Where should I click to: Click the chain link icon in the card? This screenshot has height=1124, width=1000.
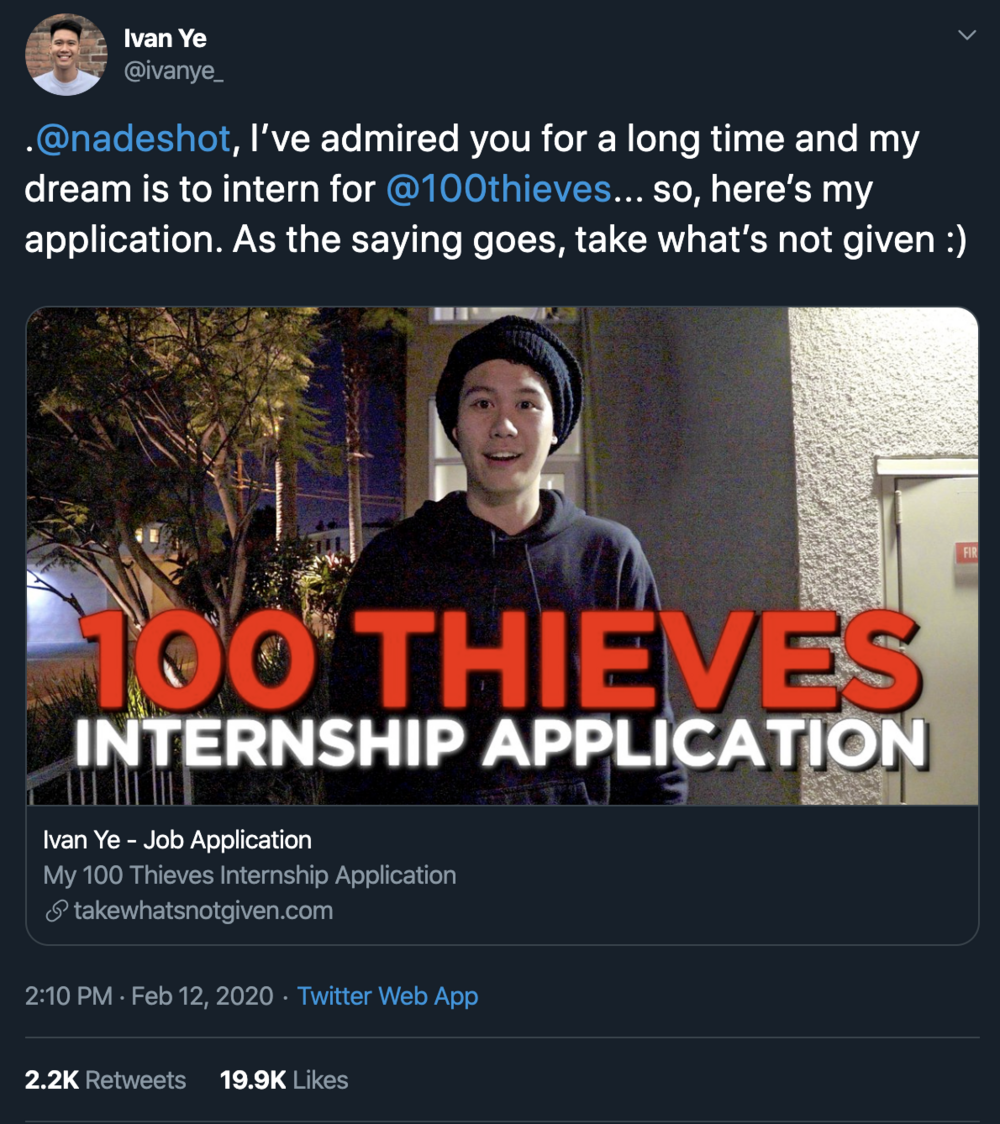pyautogui.click(x=56, y=911)
